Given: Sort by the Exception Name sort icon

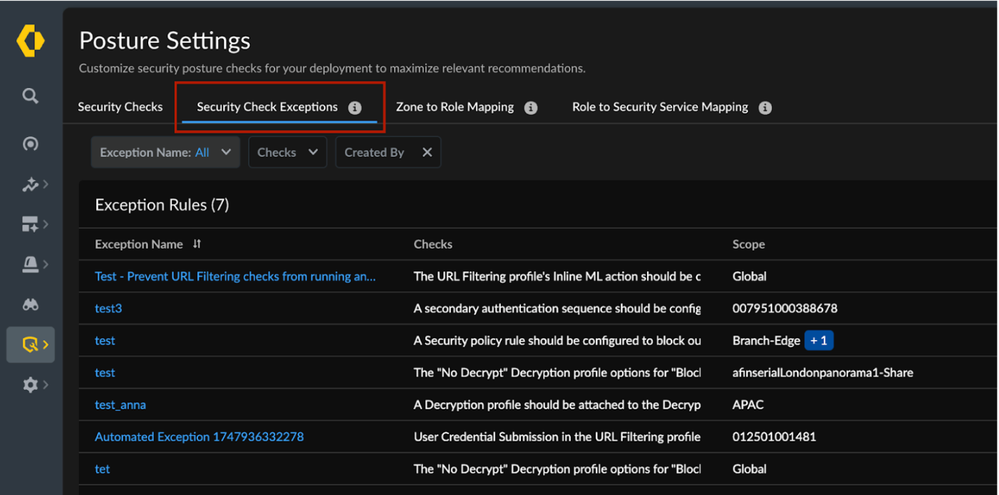Looking at the screenshot, I should 197,244.
